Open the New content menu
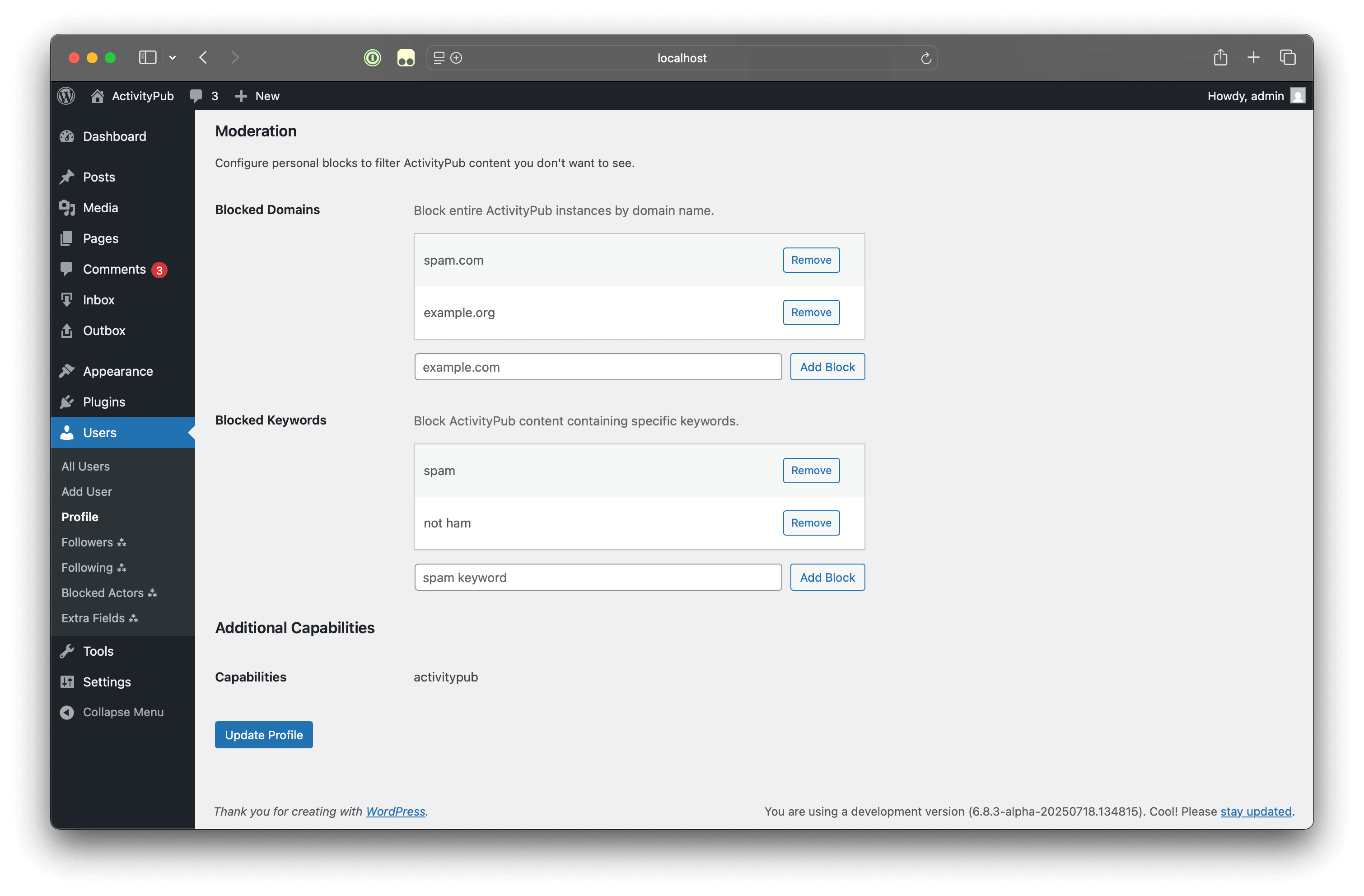The height and width of the screenshot is (896, 1364). coord(257,96)
